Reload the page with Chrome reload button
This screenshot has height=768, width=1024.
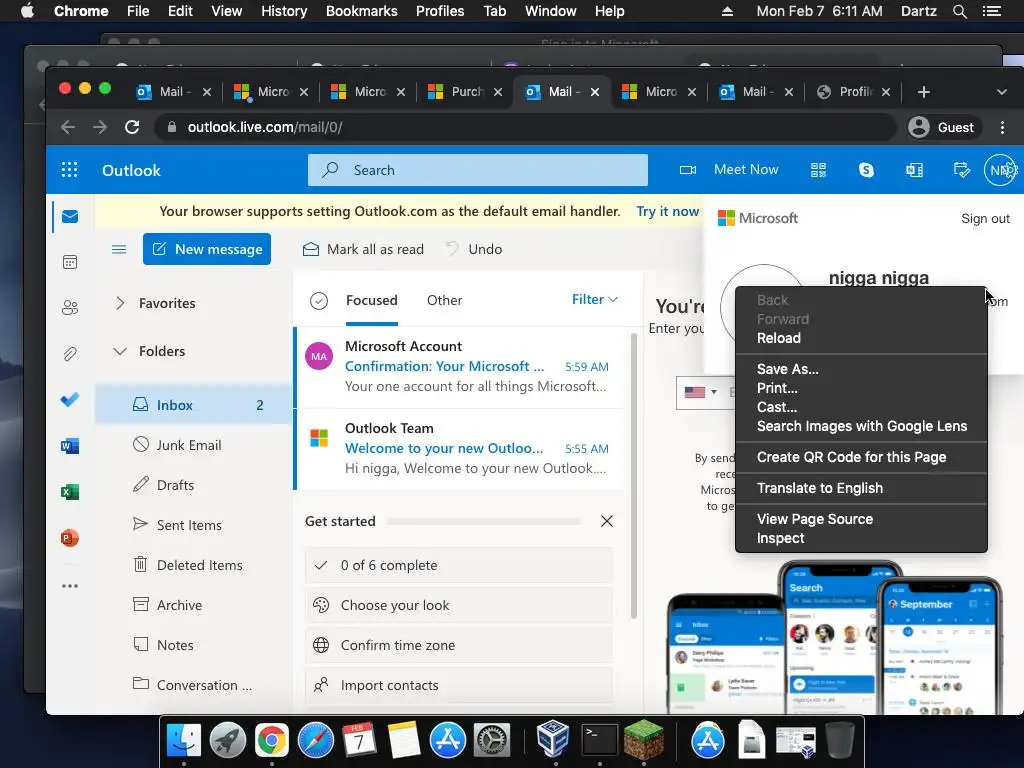[132, 127]
